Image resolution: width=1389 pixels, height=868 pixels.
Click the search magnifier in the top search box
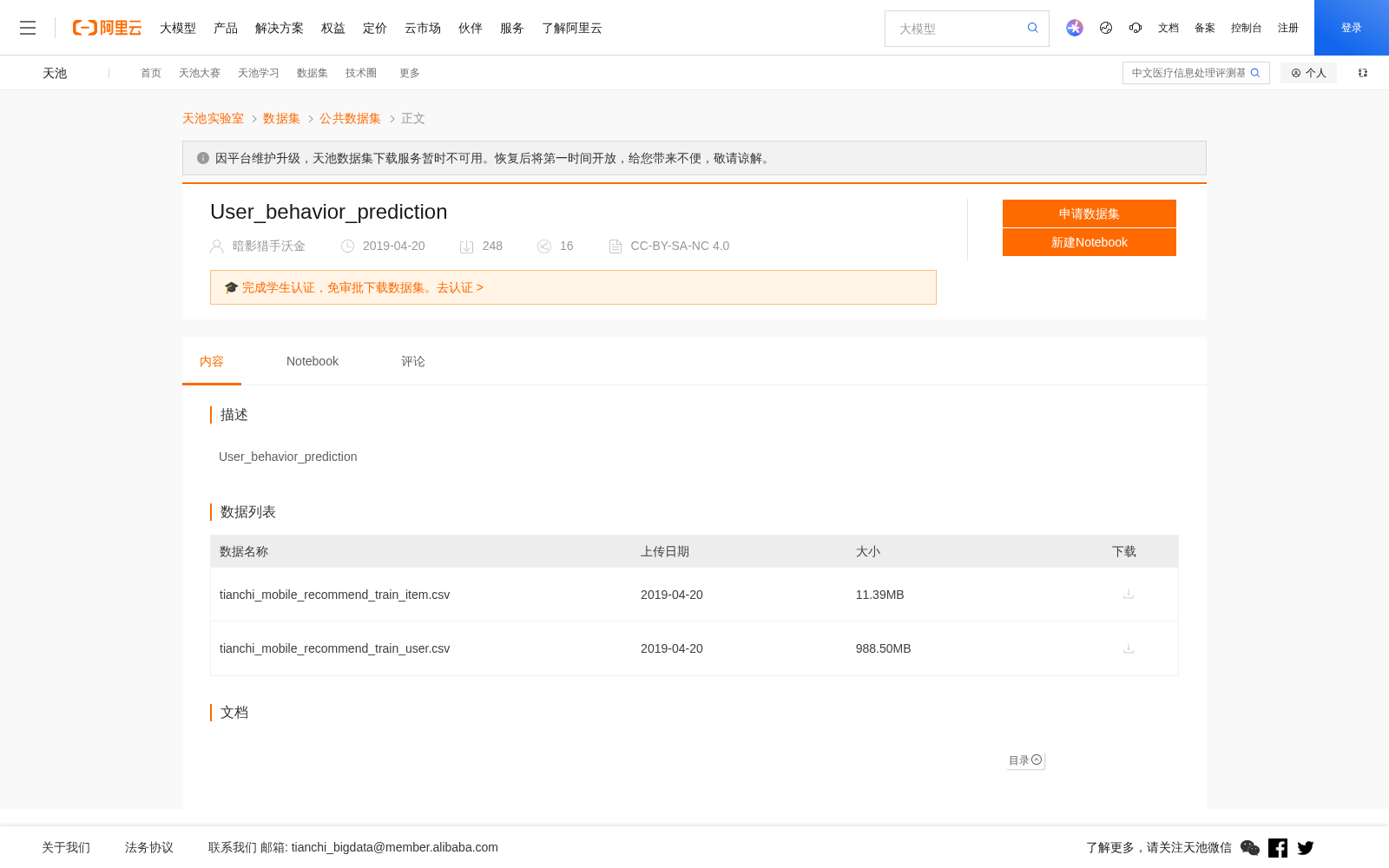(x=1033, y=28)
